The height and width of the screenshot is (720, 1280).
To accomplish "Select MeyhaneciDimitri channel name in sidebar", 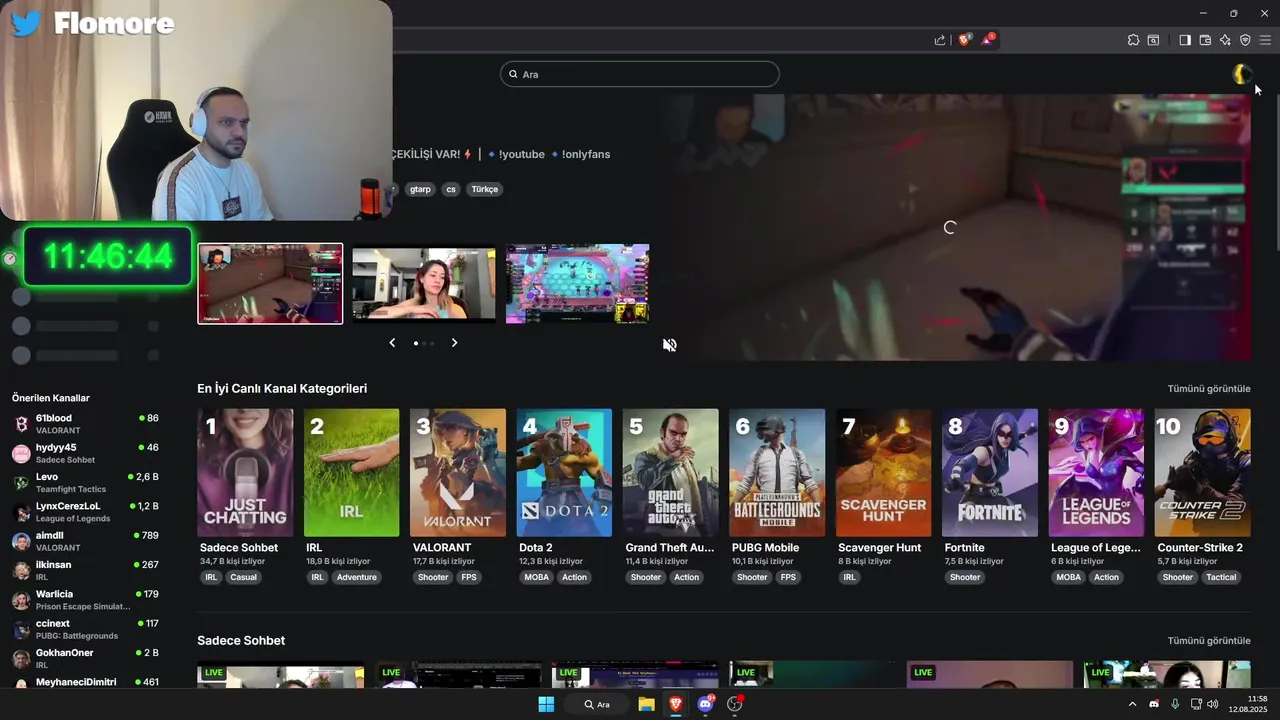I will 76,682.
